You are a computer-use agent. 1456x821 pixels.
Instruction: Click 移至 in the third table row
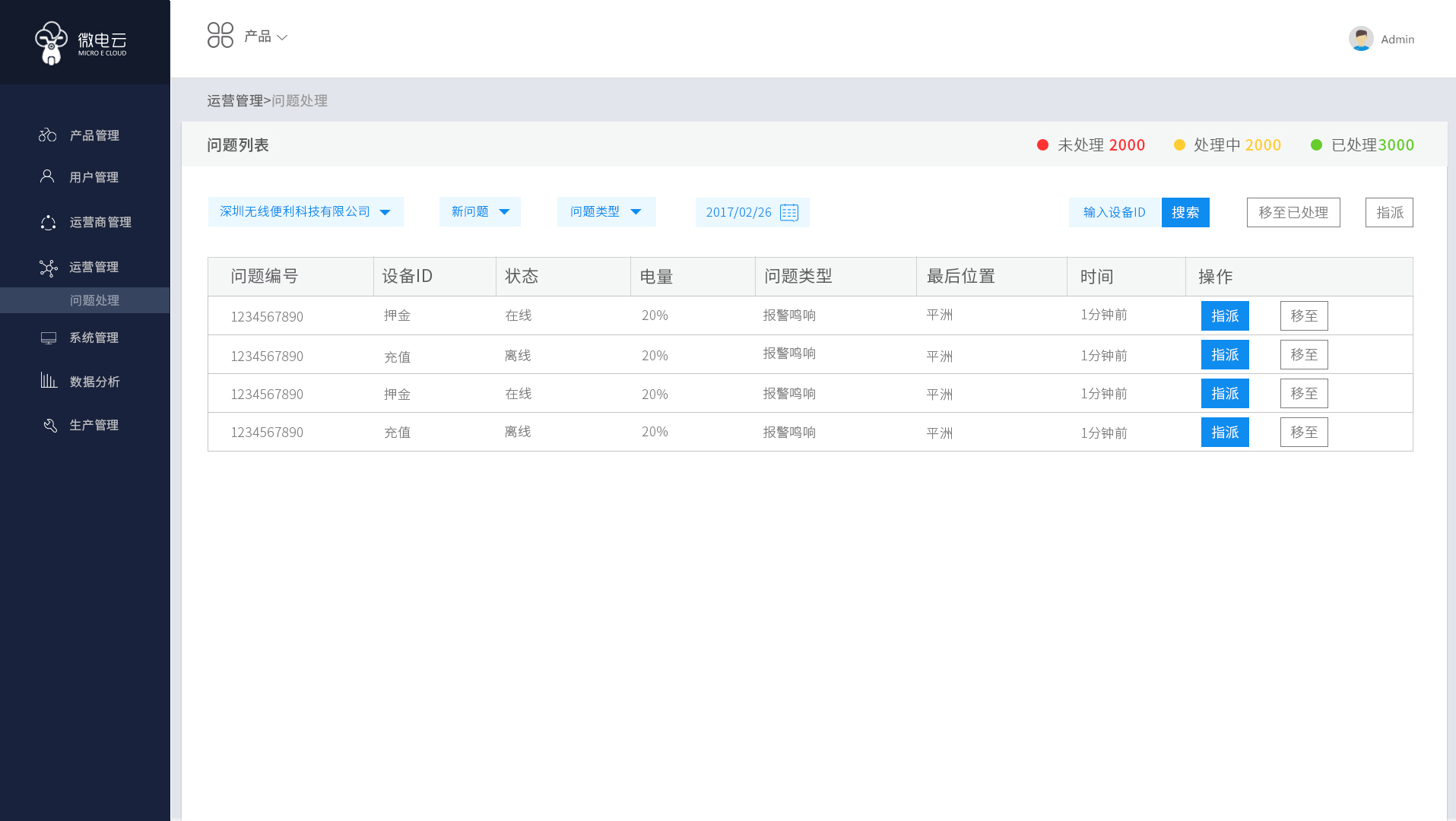click(x=1304, y=393)
